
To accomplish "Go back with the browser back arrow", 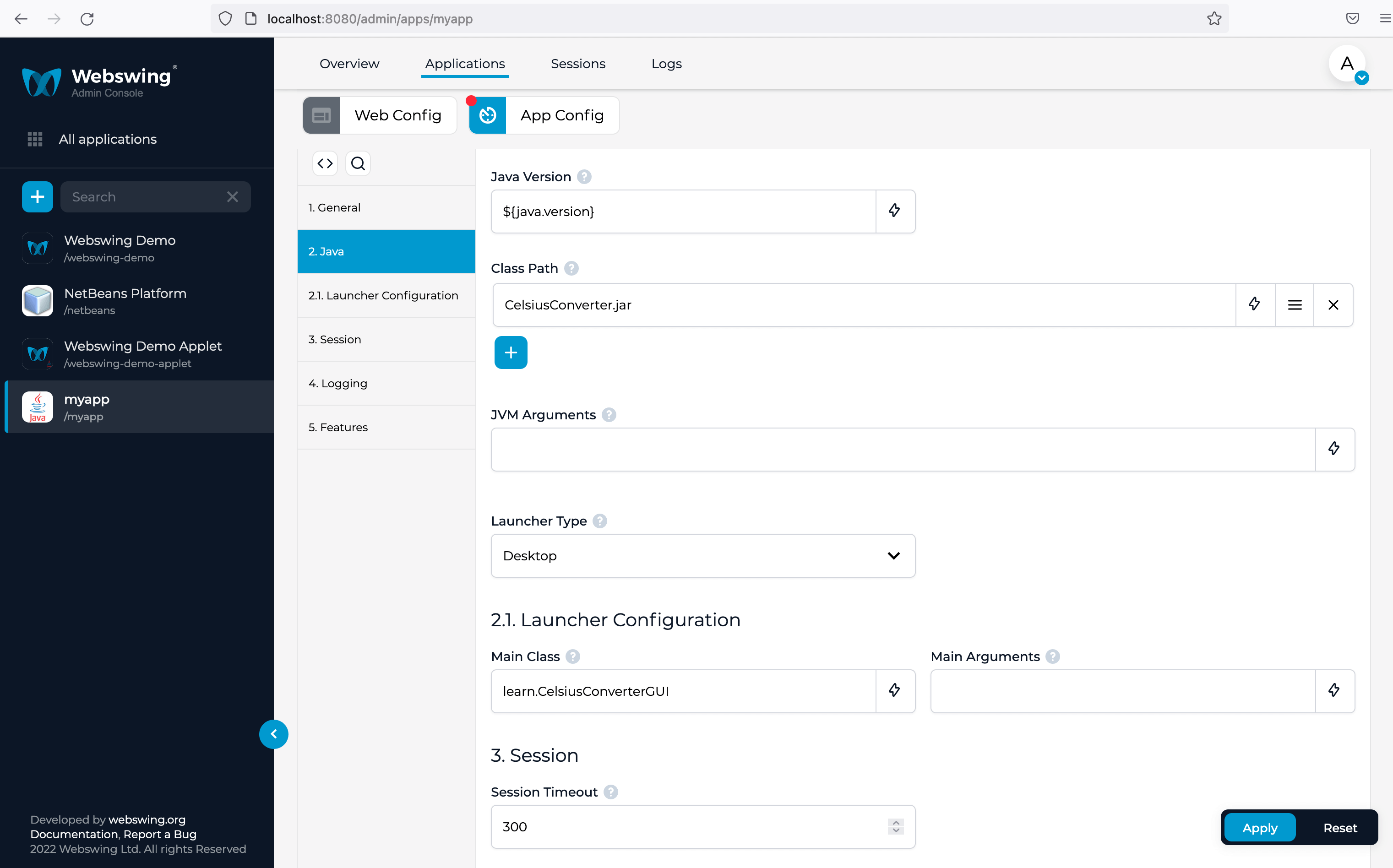I will point(21,19).
